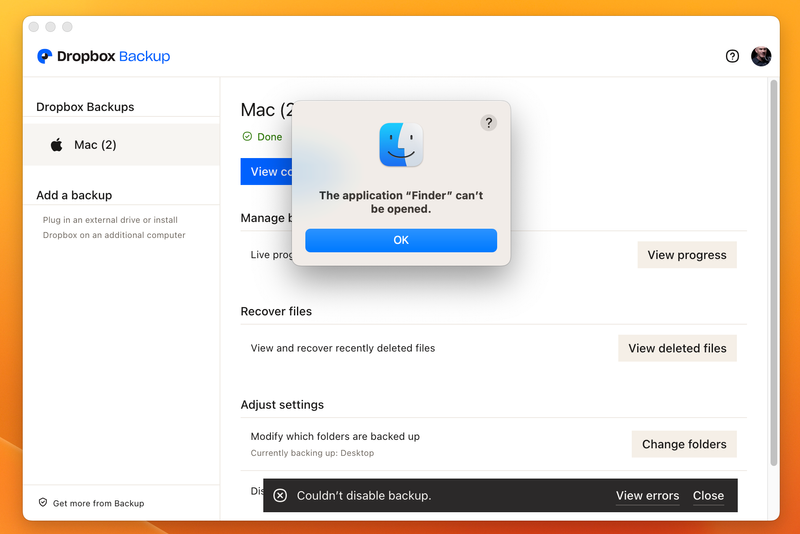Close the Couldn't disable backup notification
The height and width of the screenshot is (534, 800).
pyautogui.click(x=708, y=496)
